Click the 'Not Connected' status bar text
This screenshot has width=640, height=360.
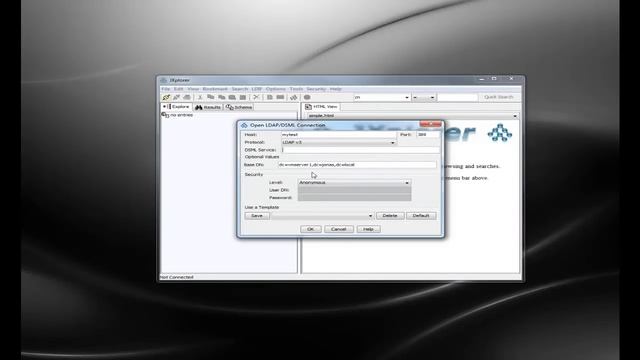click(x=176, y=277)
